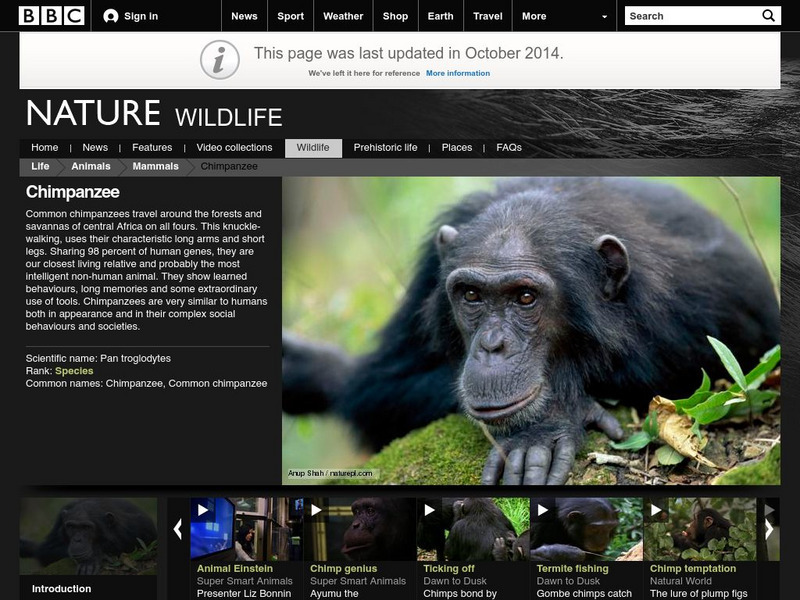Open the Chimp genius video title
Screen dimensions: 800x600
coord(343,568)
